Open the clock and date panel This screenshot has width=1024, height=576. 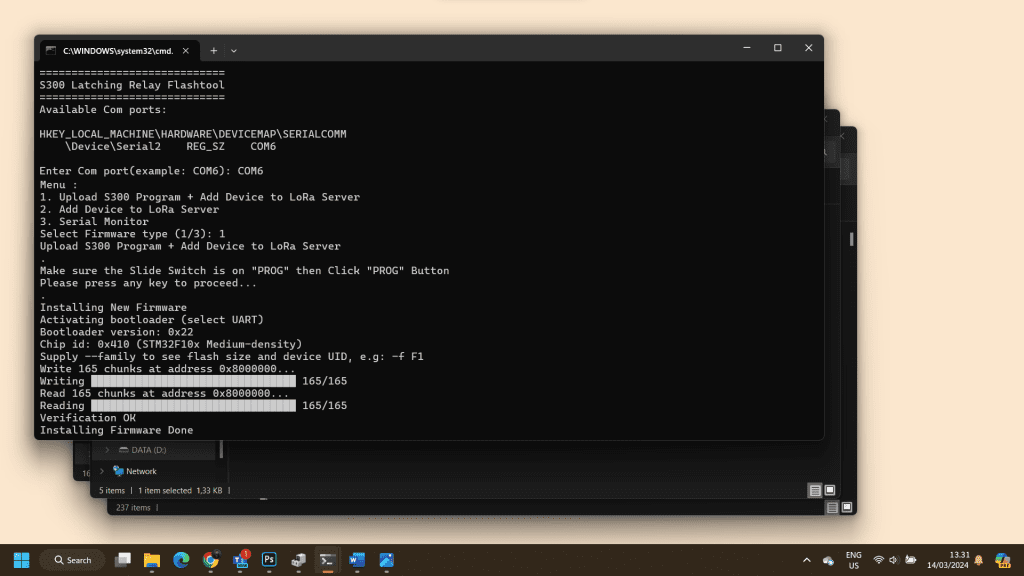click(x=959, y=560)
